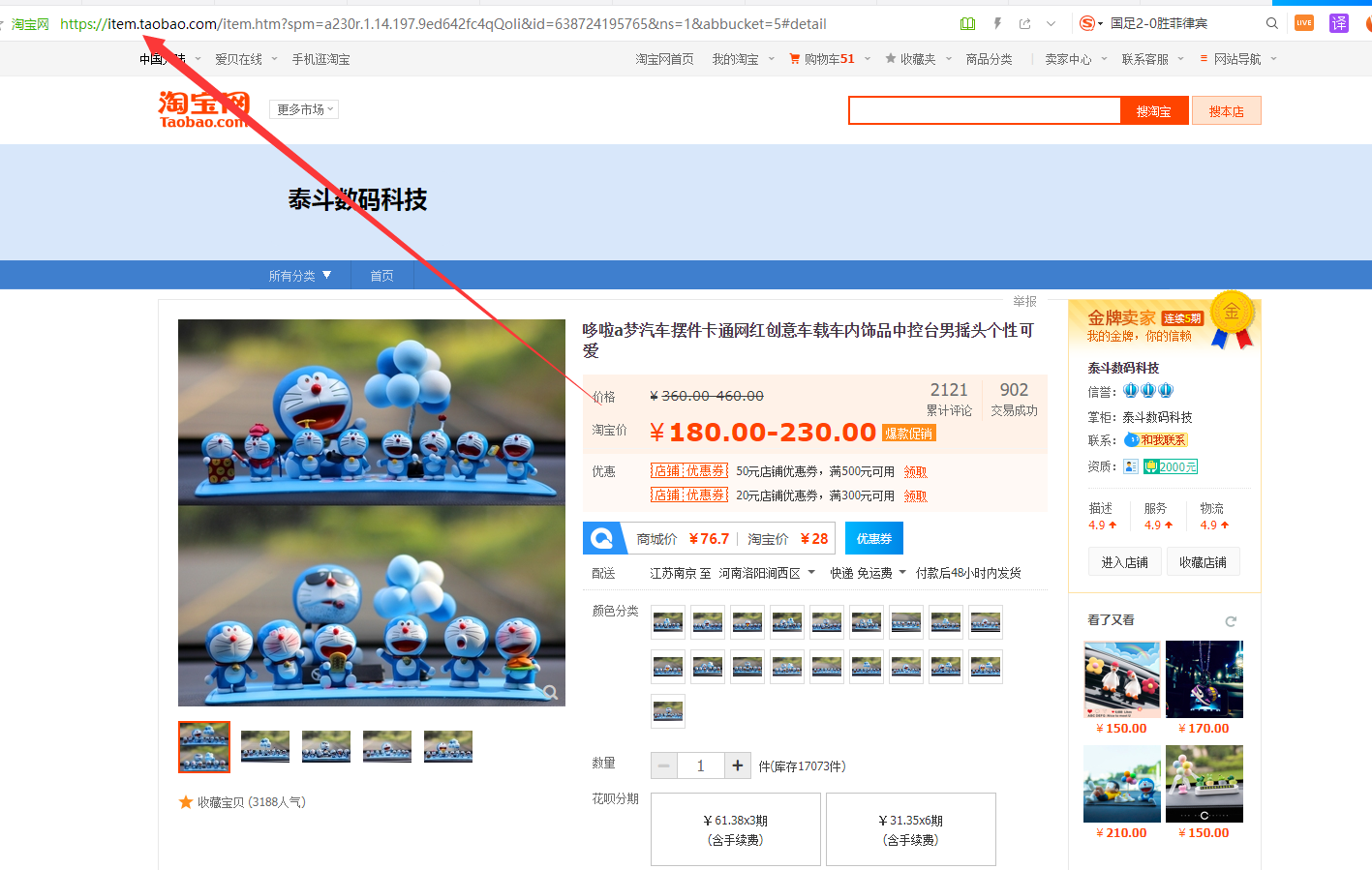Expand the 联系客服 dropdown
Screen dimensions: 1372x870
[x=1152, y=59]
